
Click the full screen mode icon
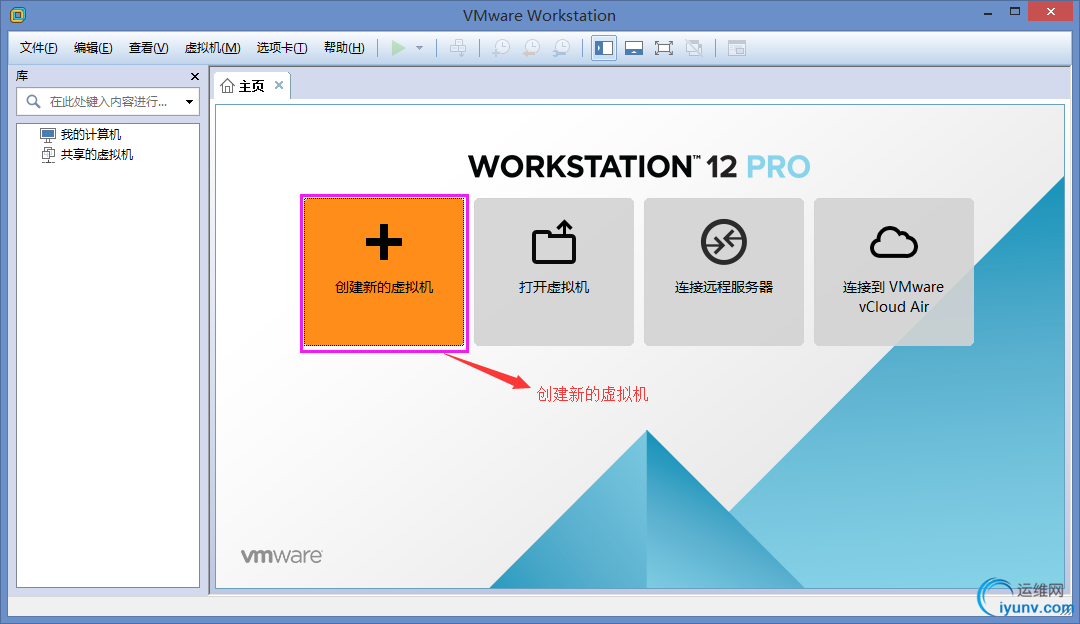click(663, 48)
